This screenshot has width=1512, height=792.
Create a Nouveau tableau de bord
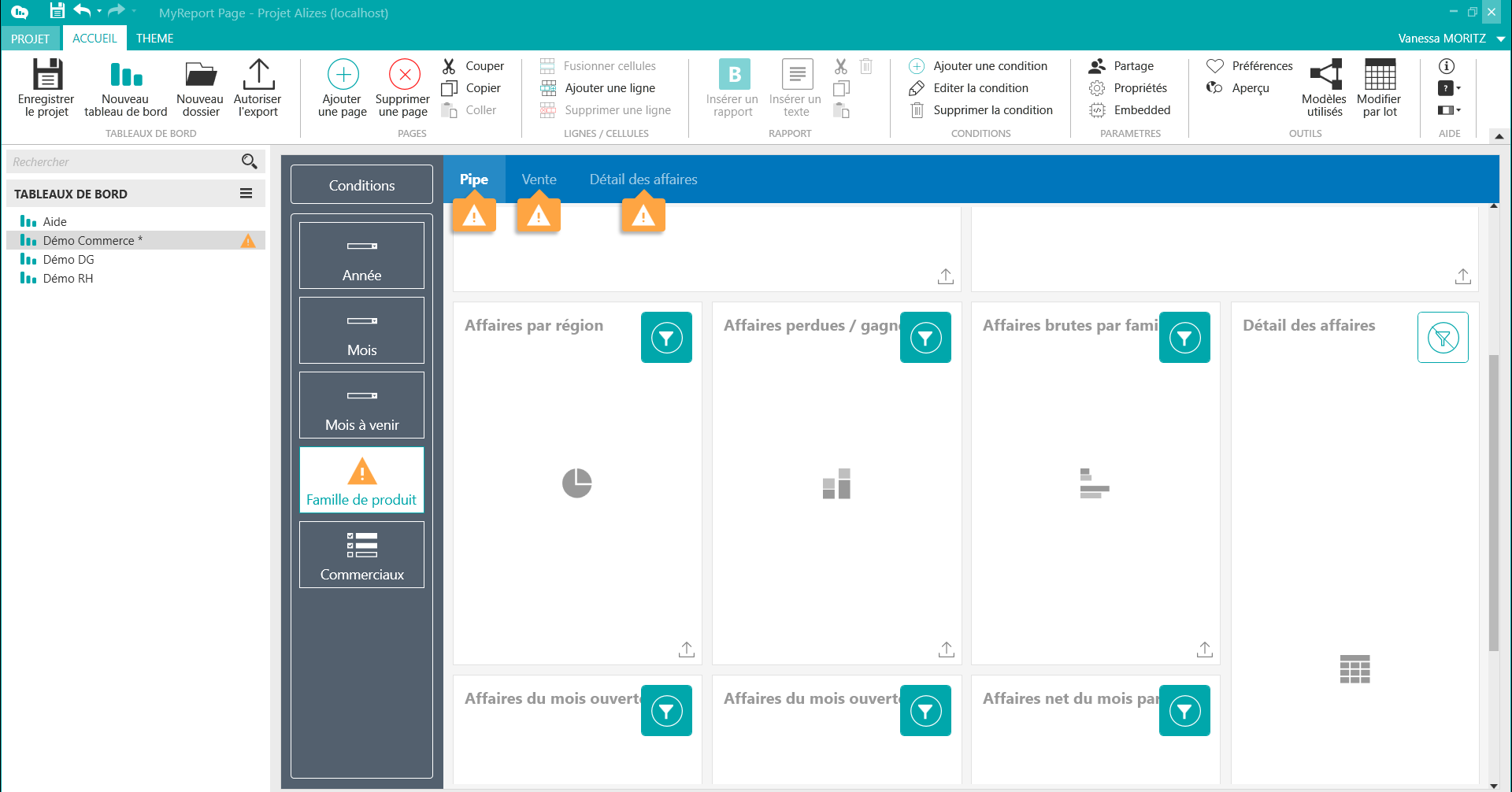(x=125, y=75)
